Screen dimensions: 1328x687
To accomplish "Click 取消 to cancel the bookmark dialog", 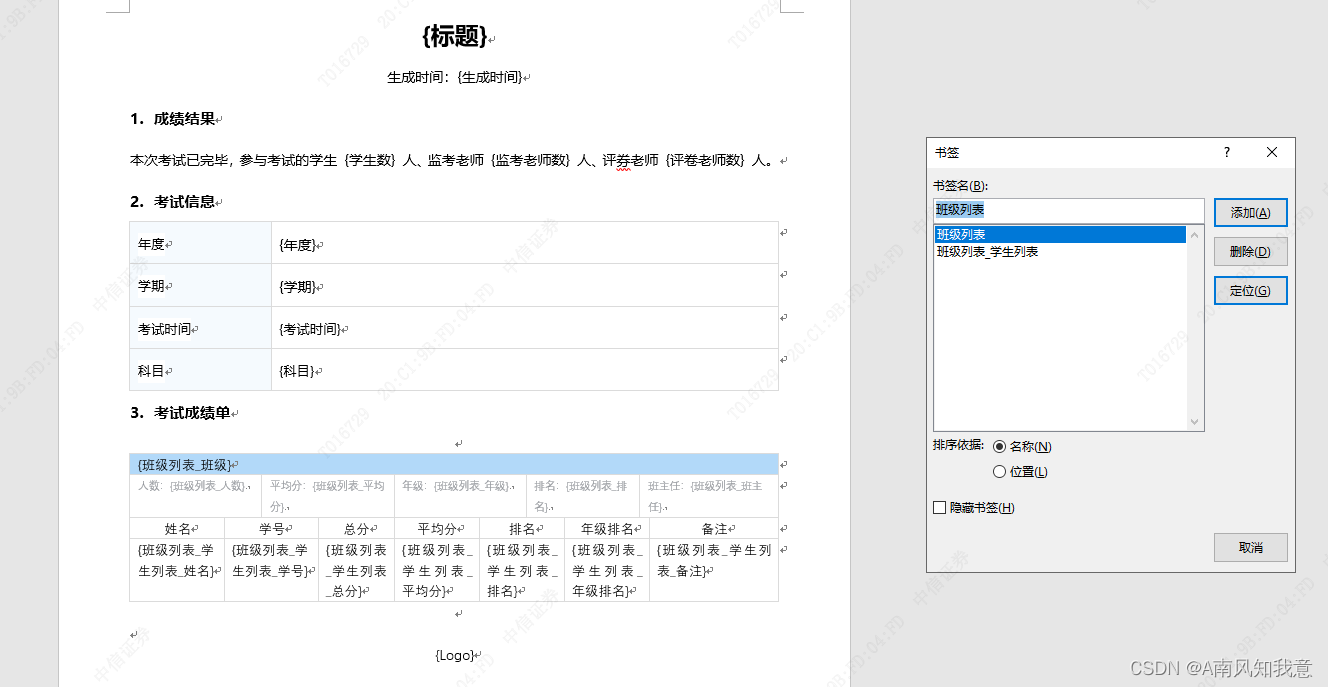I will (1250, 547).
